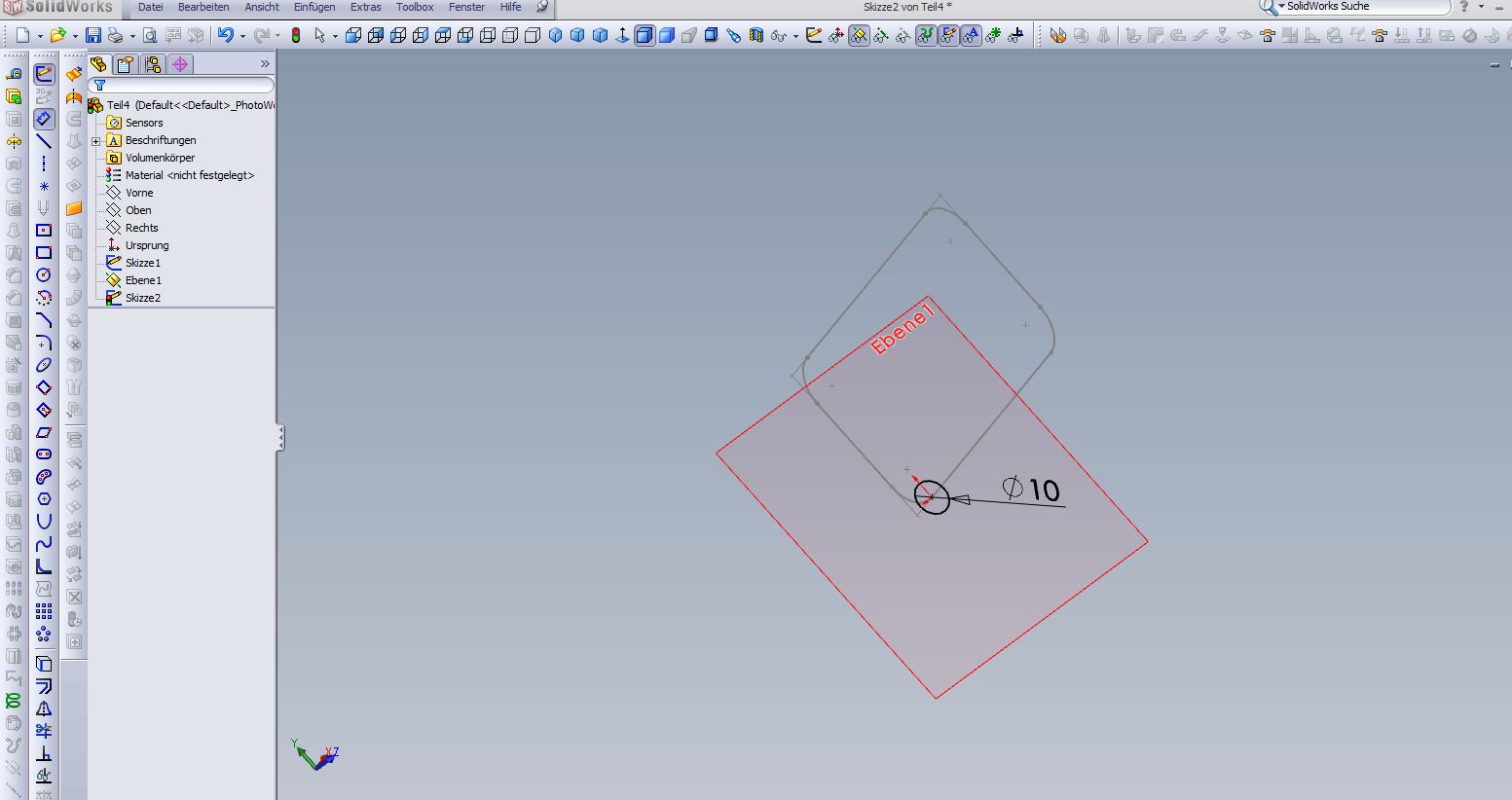Select Ebene1 in the feature tree
Screen dimensions: 1512x800
pos(143,280)
